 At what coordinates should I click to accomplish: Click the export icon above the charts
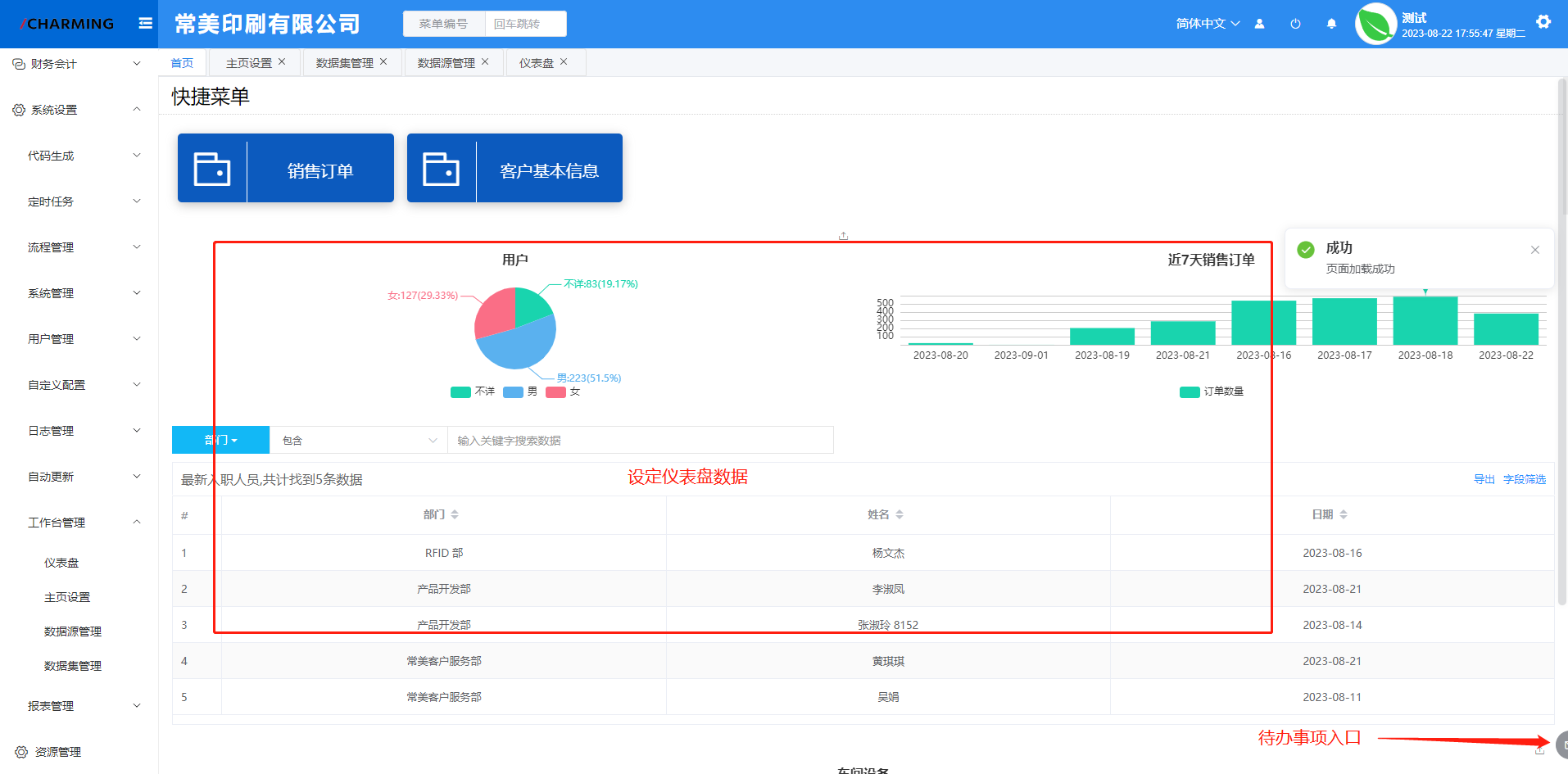(843, 236)
